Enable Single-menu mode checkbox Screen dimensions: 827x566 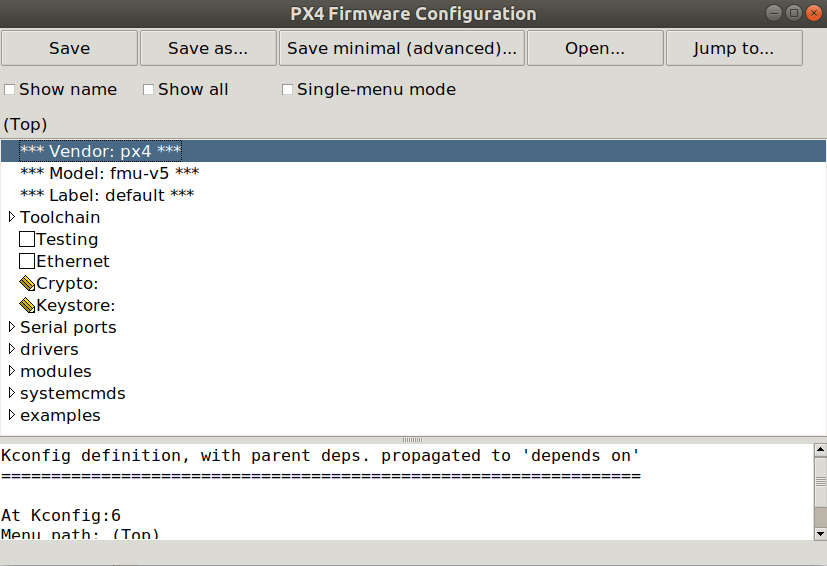[288, 90]
